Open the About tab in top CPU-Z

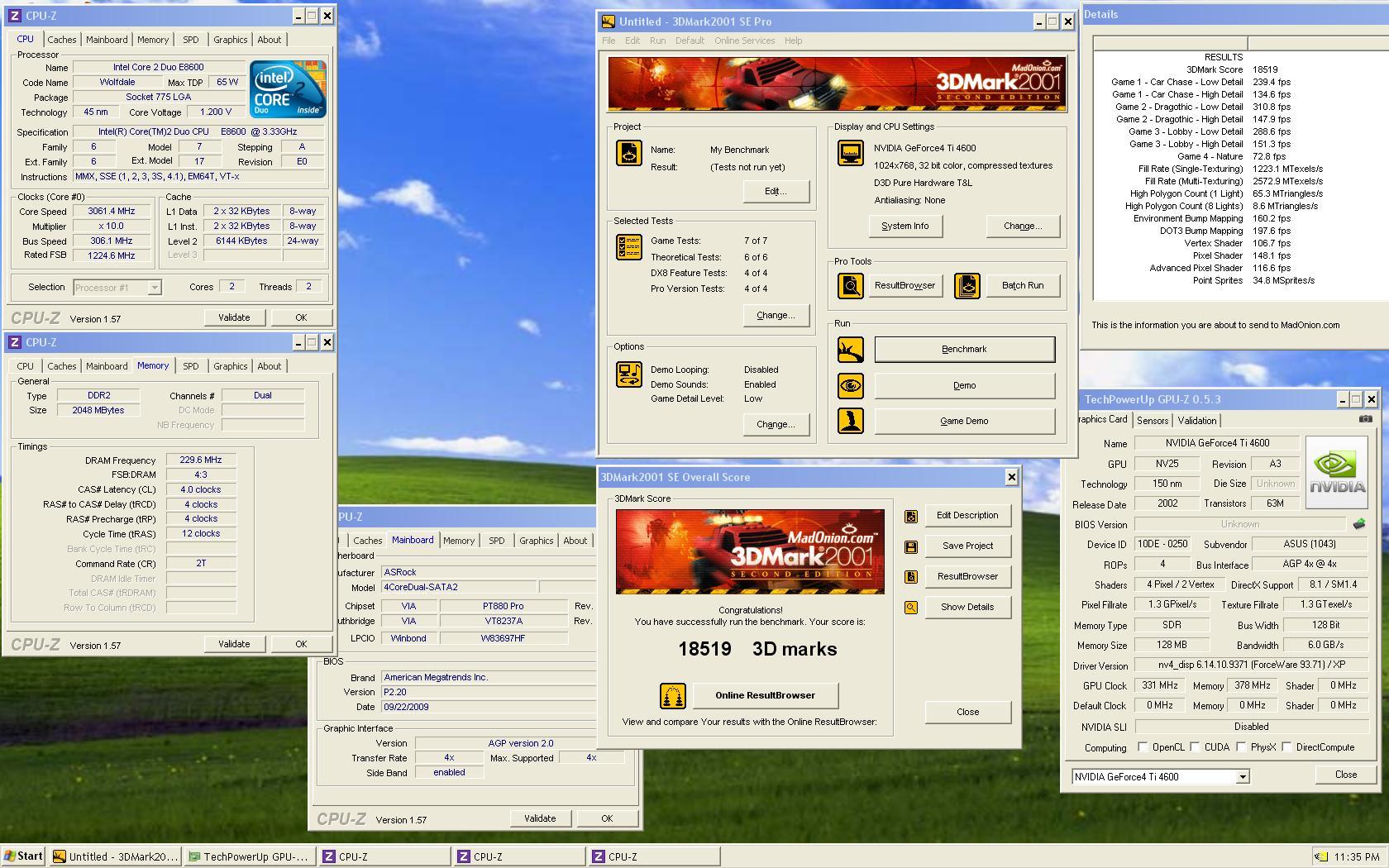coord(270,40)
